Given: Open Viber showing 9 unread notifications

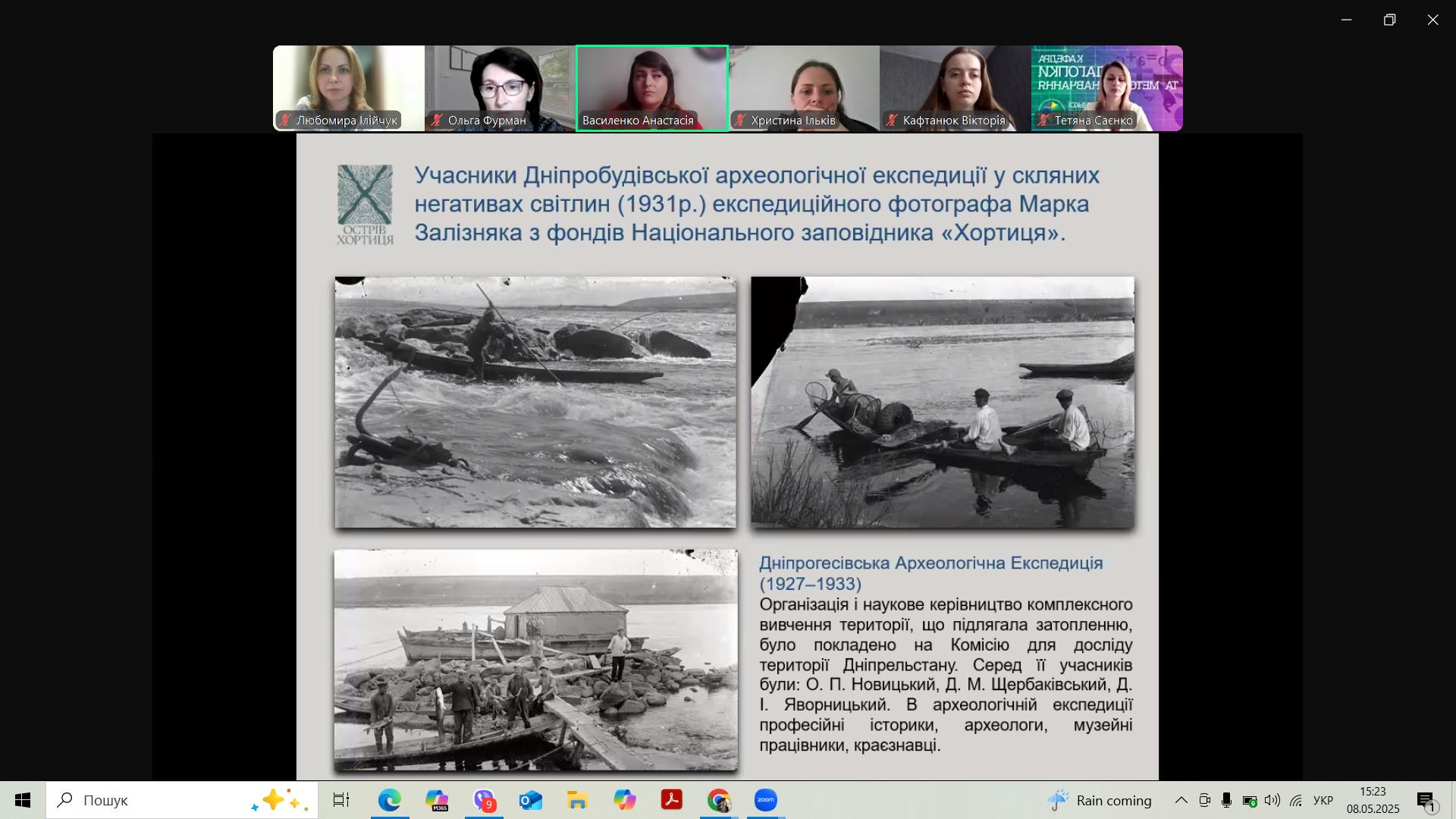Looking at the screenshot, I should pos(485,800).
